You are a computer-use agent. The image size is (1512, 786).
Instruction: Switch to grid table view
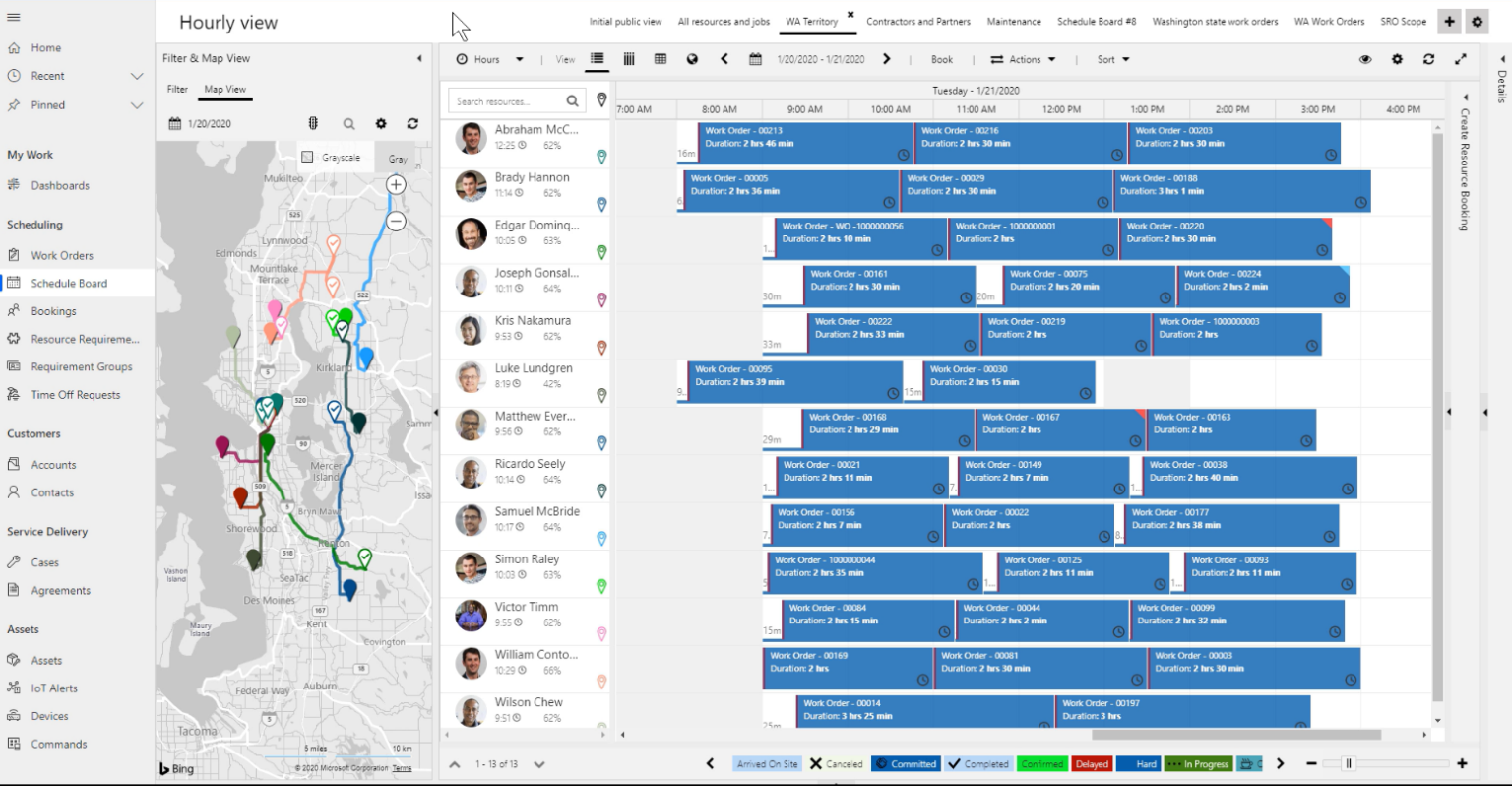[661, 59]
